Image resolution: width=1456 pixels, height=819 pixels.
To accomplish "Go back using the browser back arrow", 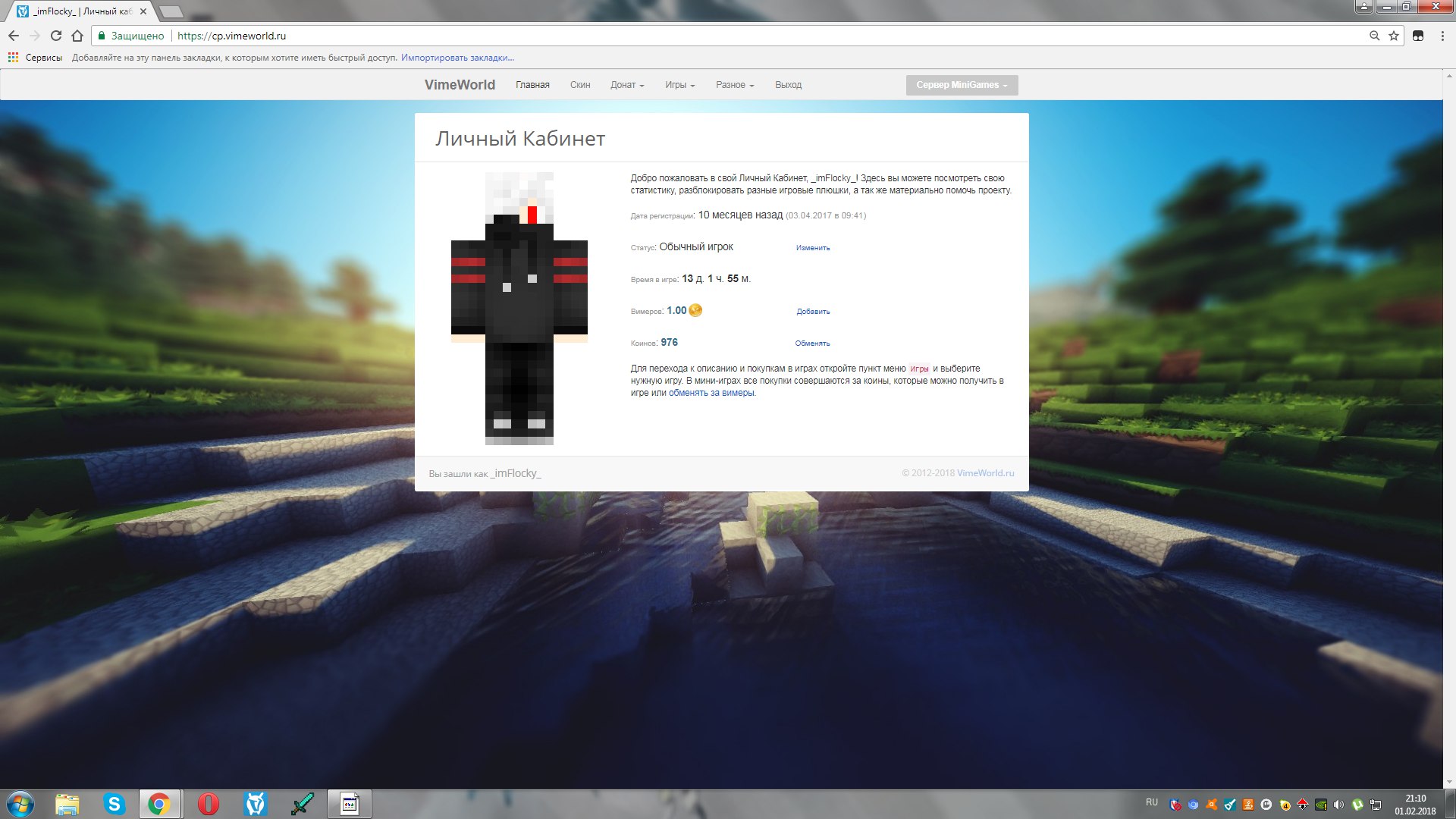I will 14,36.
